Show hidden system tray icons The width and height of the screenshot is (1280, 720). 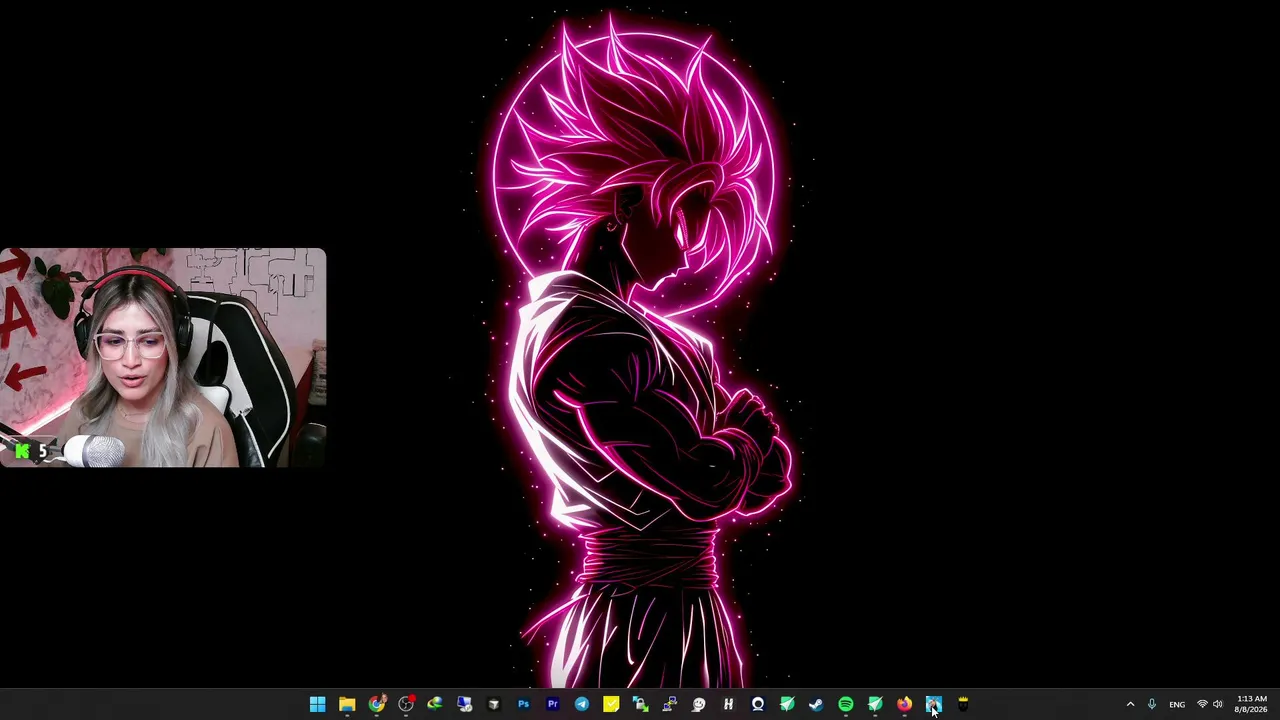point(1130,705)
